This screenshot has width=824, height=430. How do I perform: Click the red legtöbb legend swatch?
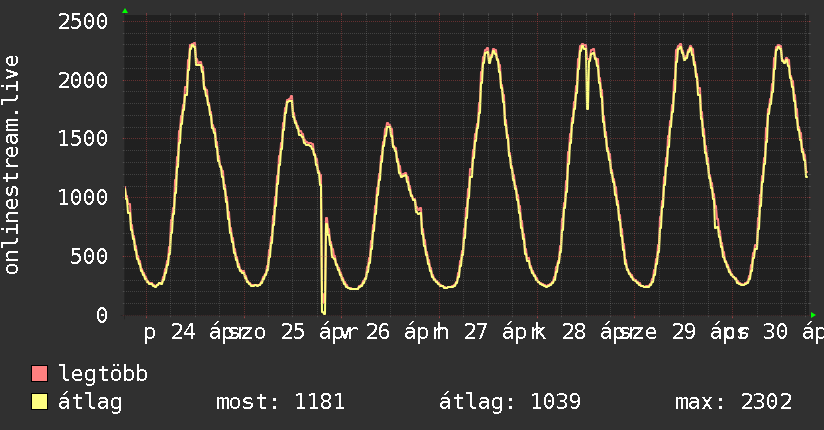40,374
